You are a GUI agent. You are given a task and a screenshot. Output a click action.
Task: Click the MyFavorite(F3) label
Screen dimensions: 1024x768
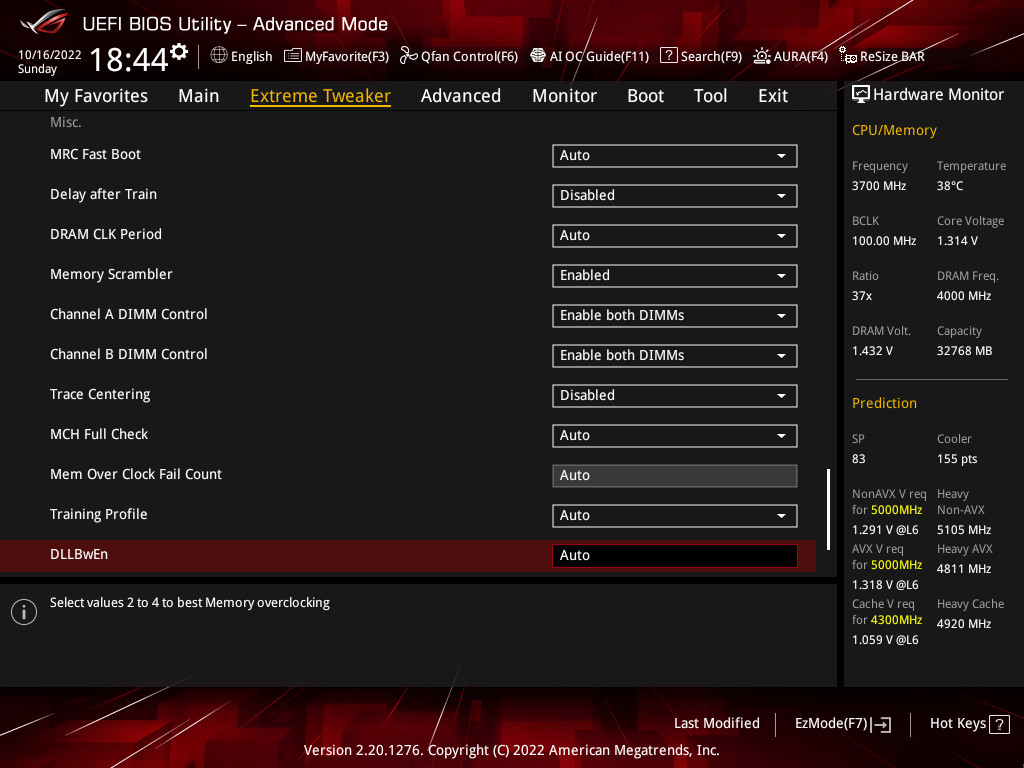(347, 56)
